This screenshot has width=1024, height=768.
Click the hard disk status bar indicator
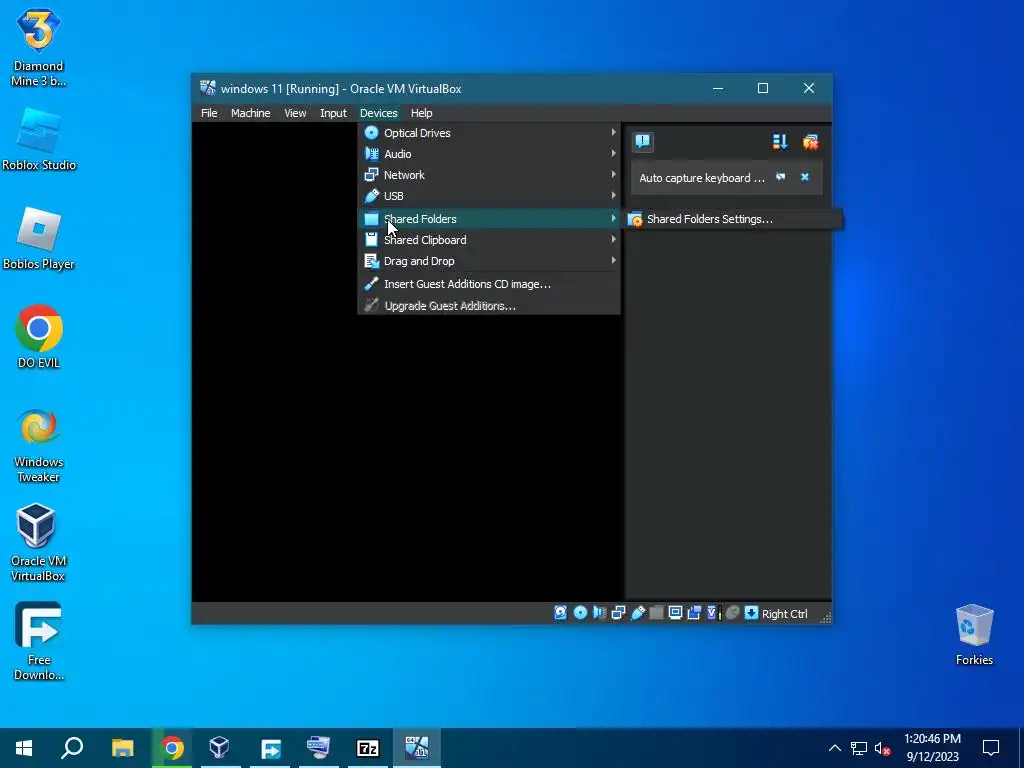pos(560,613)
